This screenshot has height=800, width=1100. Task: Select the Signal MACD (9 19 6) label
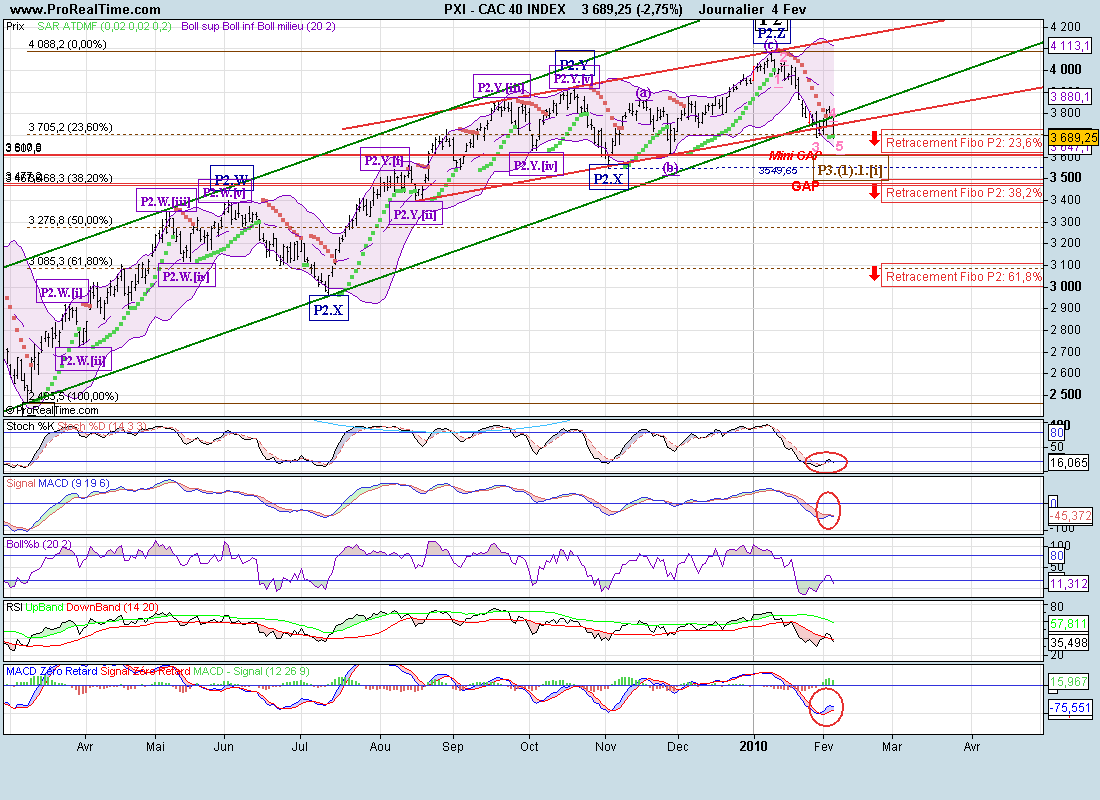tap(58, 483)
